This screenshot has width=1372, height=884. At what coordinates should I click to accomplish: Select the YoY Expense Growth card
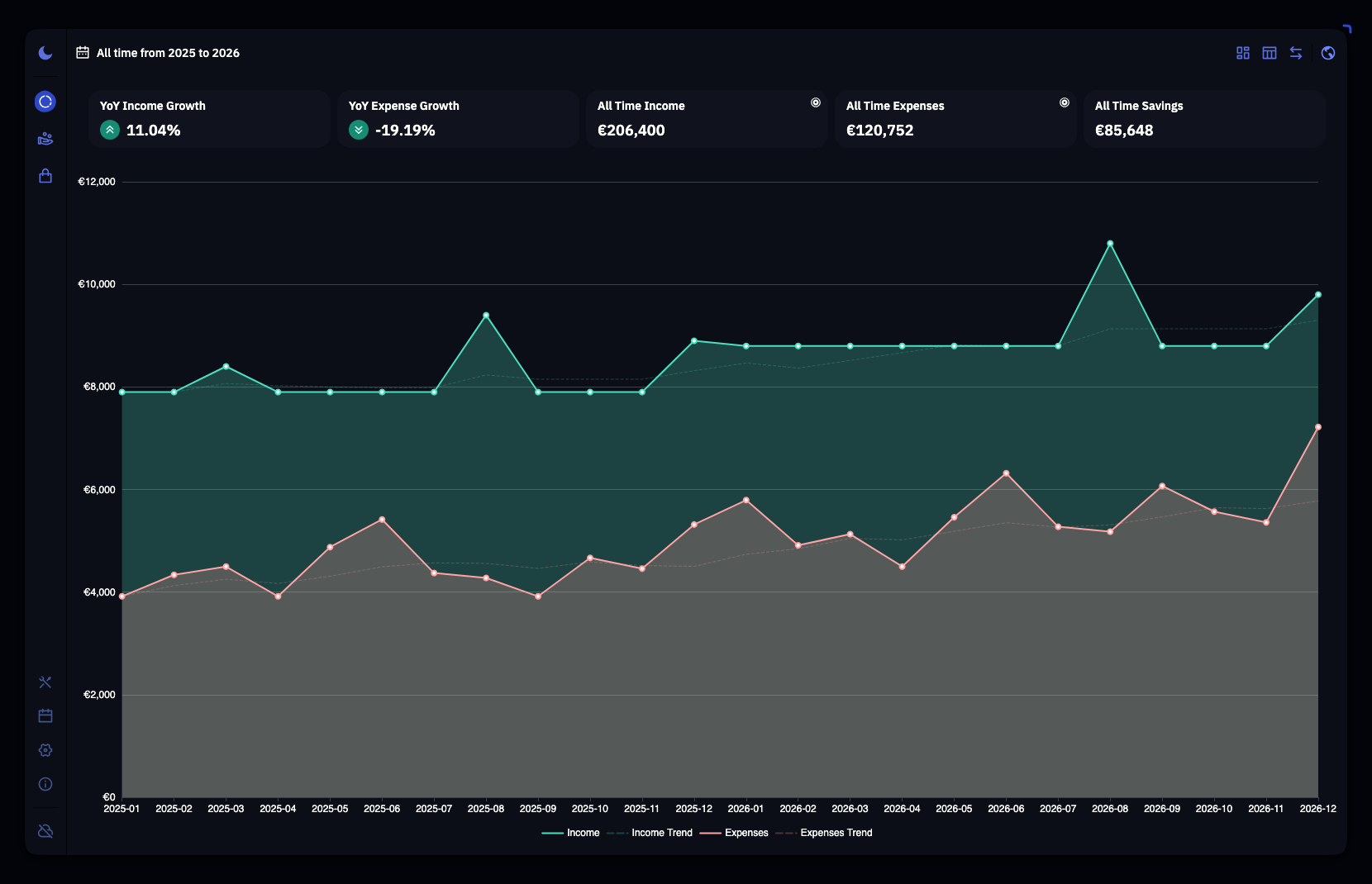458,119
